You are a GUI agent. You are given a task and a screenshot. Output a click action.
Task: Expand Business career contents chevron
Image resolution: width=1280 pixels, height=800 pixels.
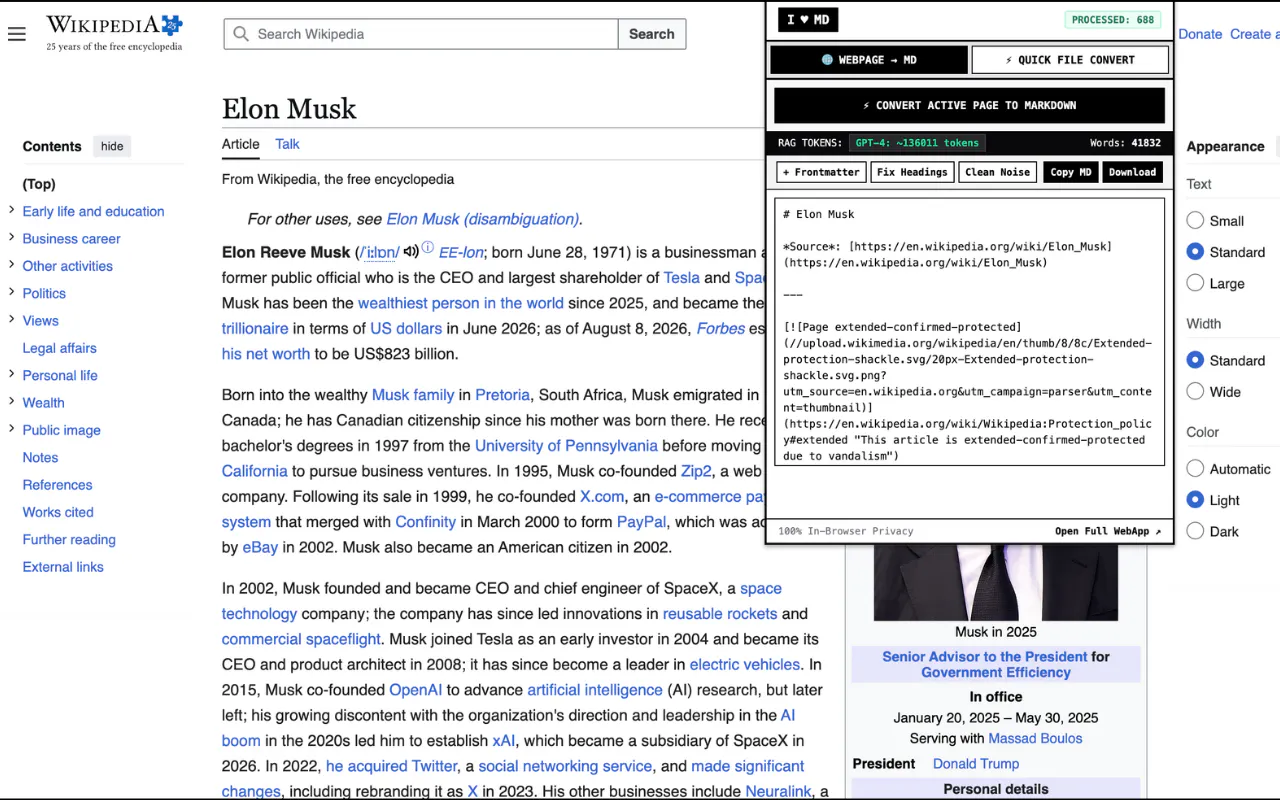11,238
